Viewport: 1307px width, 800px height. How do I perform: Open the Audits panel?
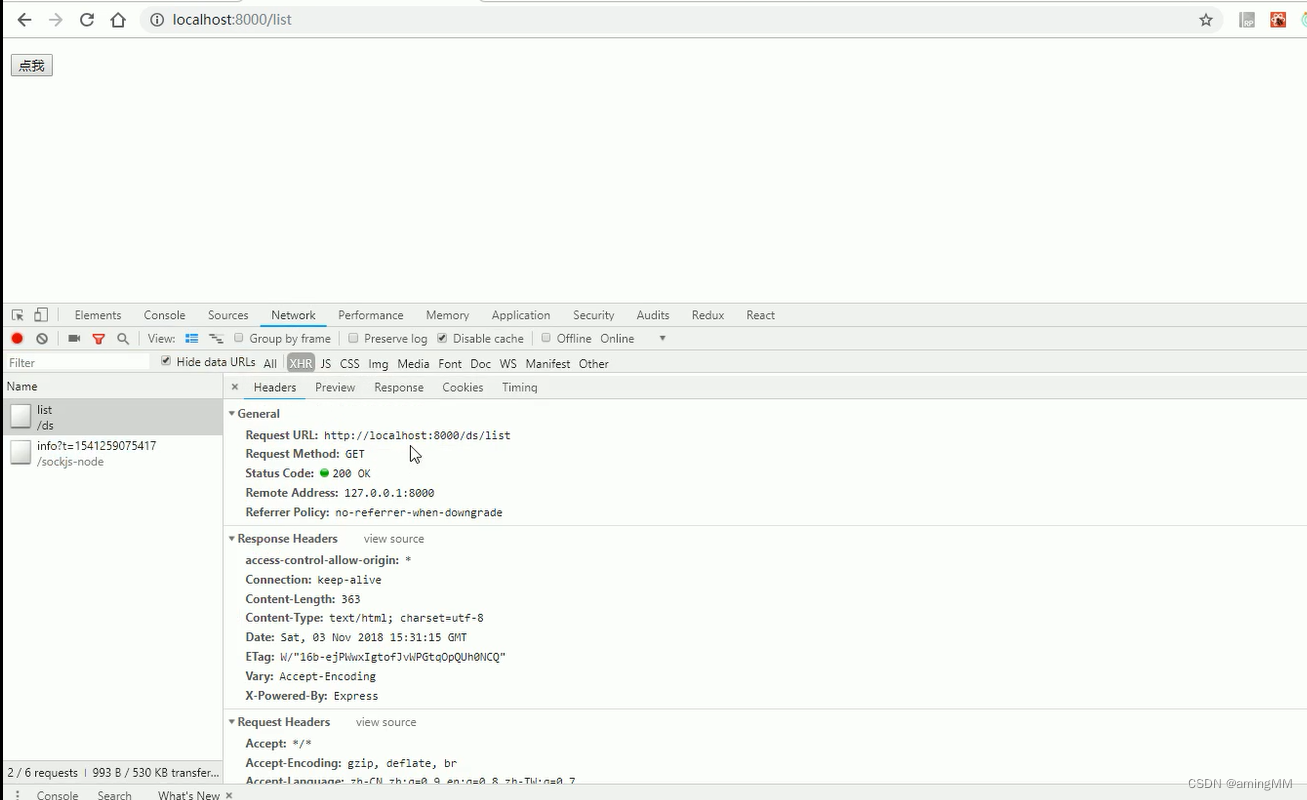(653, 315)
